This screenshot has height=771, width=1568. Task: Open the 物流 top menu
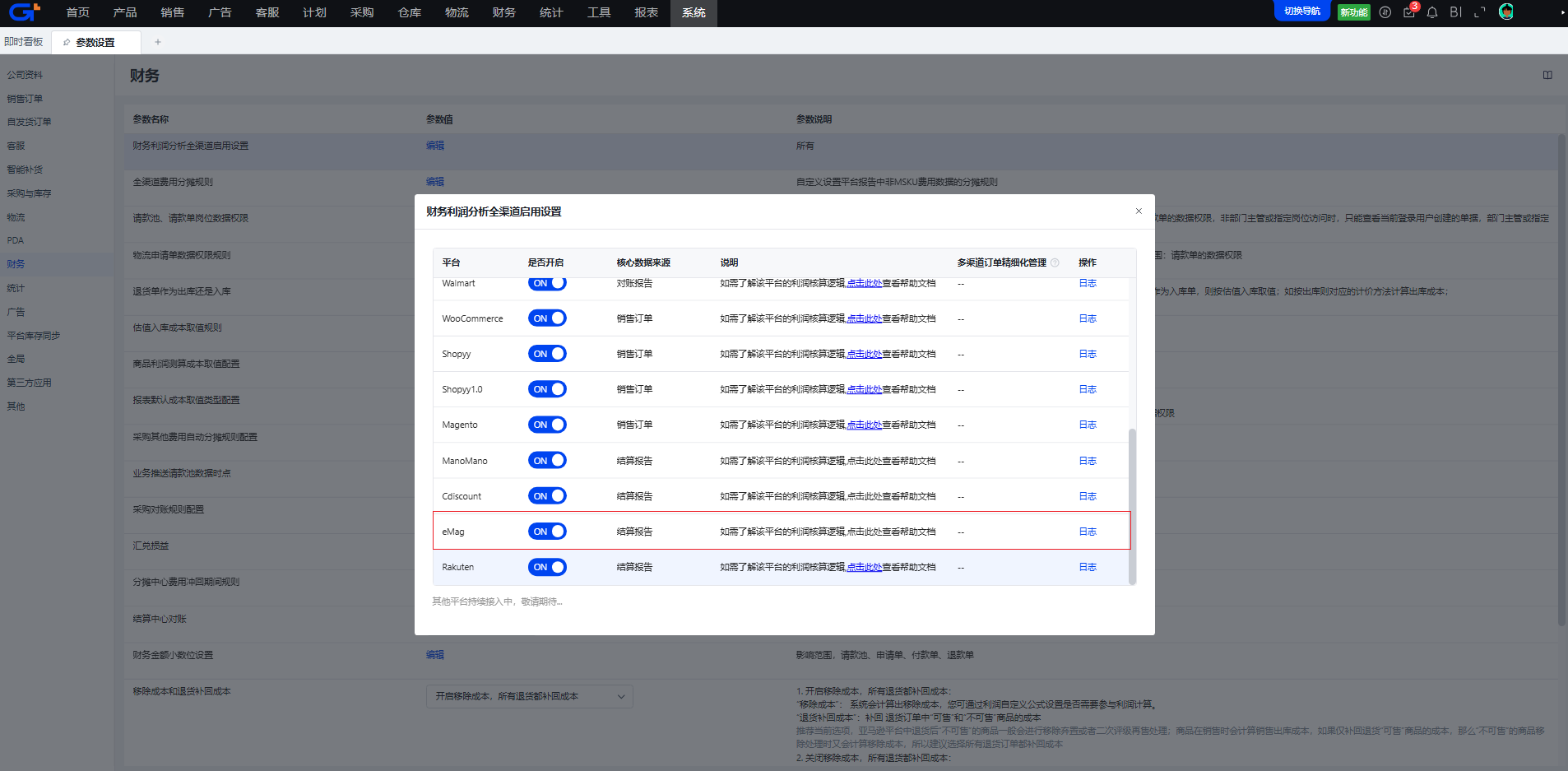point(457,12)
